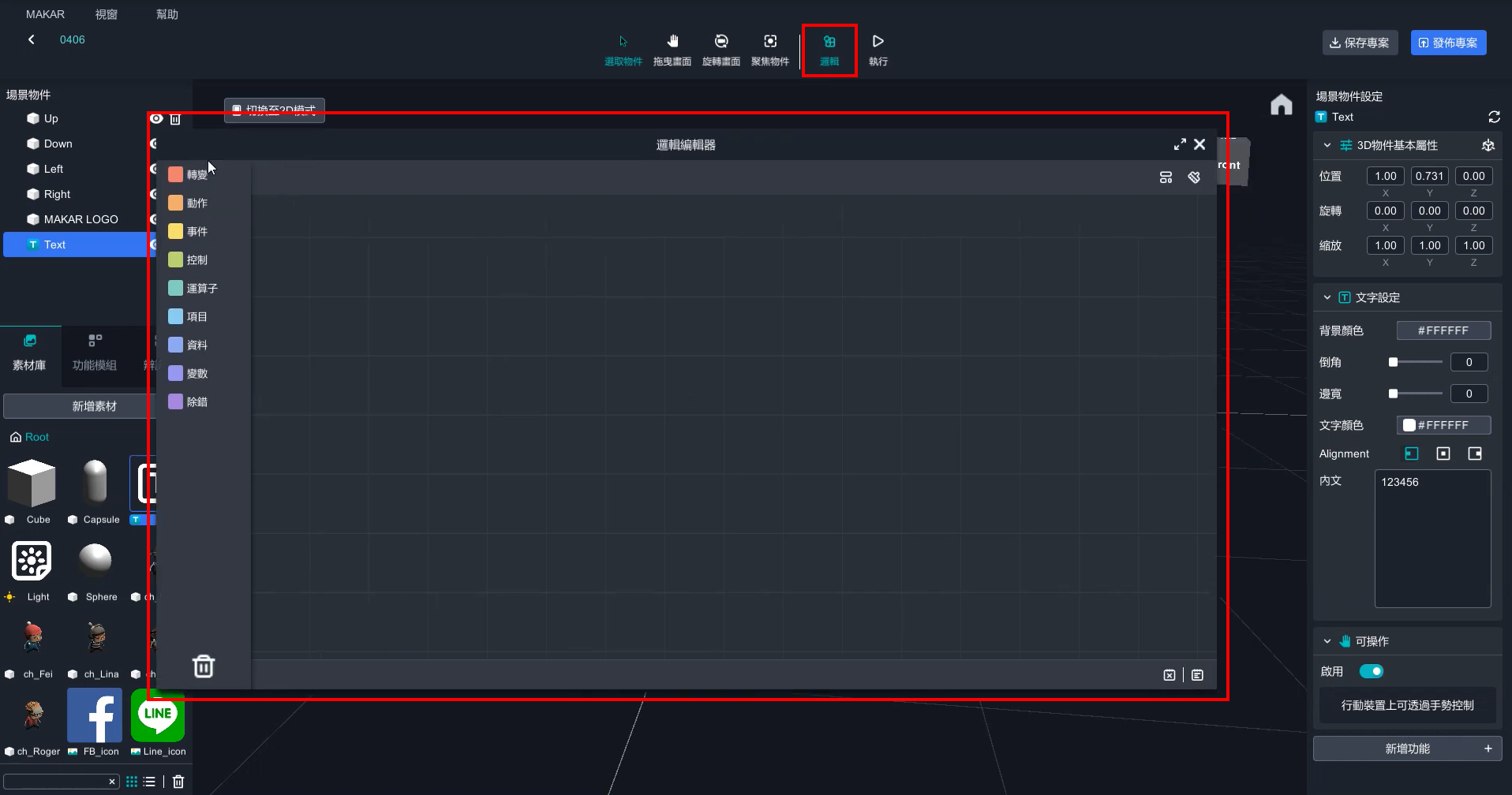Open the 幫助 menu
The height and width of the screenshot is (795, 1512).
(167, 14)
